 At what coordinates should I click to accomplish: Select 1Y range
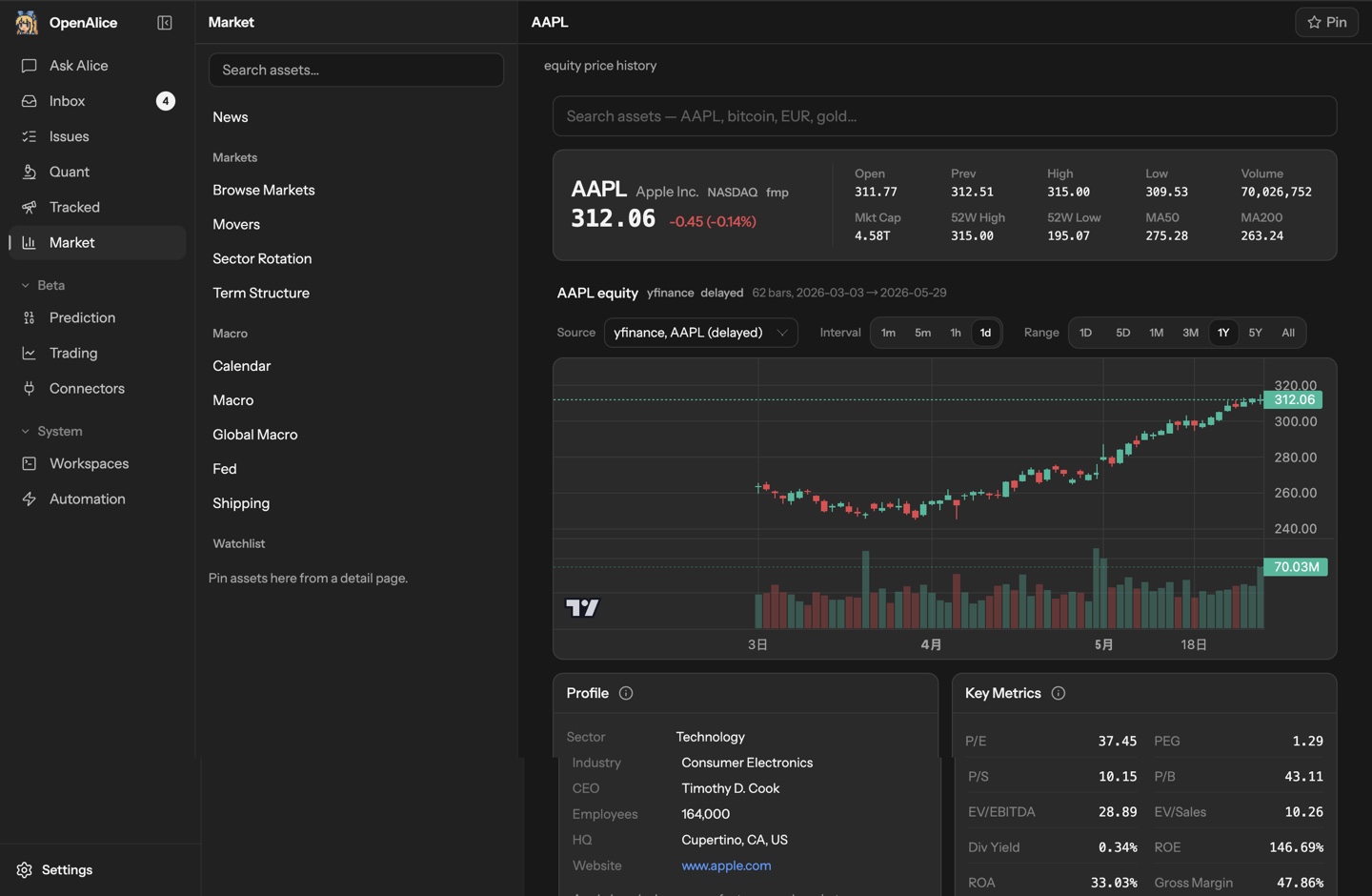click(x=1223, y=333)
